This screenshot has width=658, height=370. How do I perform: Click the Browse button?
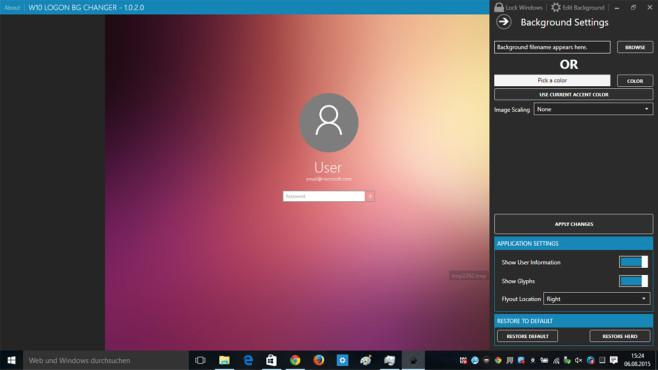click(635, 47)
